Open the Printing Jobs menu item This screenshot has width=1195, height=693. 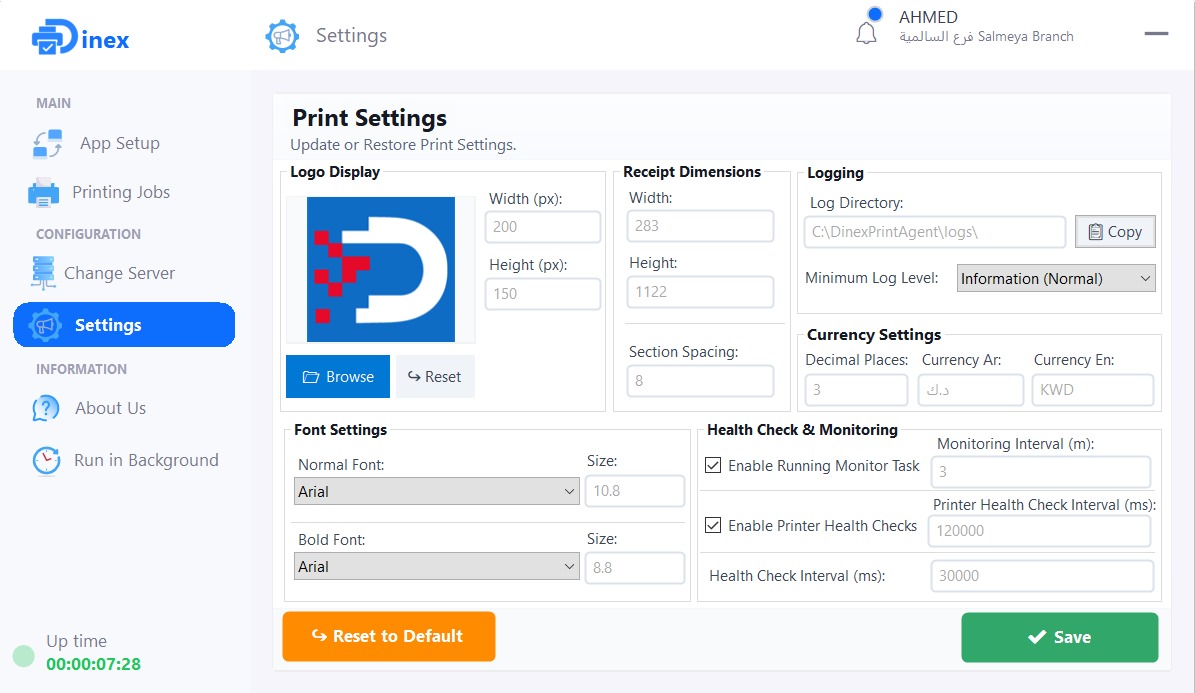tap(123, 192)
